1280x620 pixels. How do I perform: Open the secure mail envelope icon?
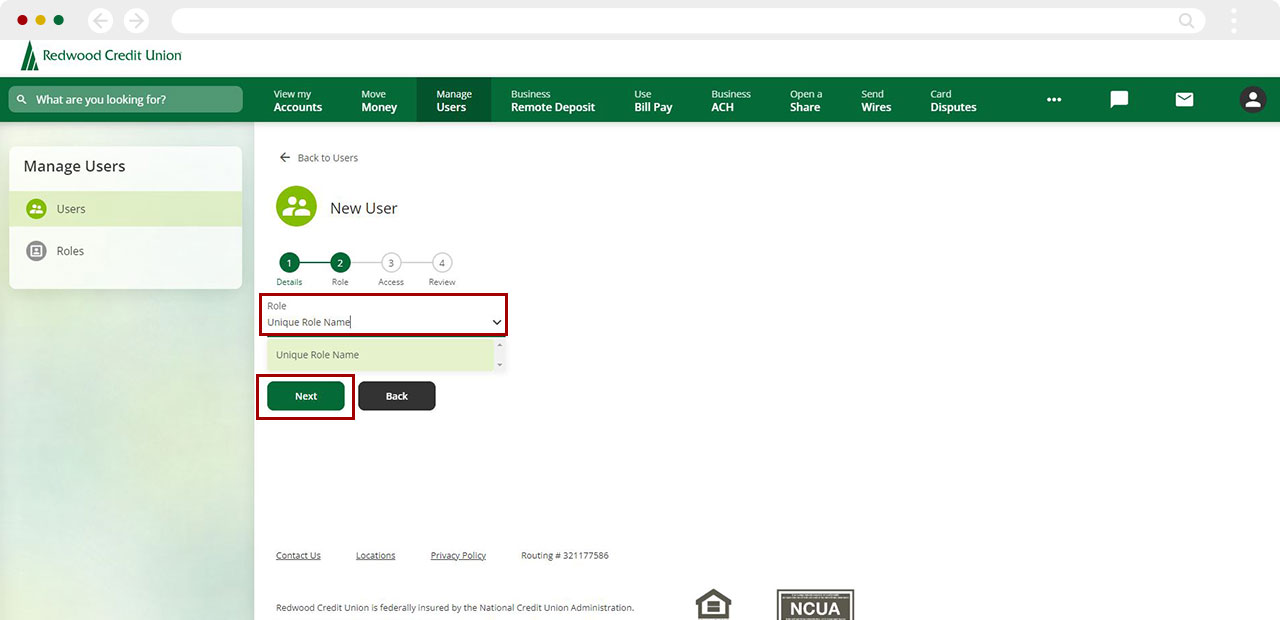(x=1184, y=100)
